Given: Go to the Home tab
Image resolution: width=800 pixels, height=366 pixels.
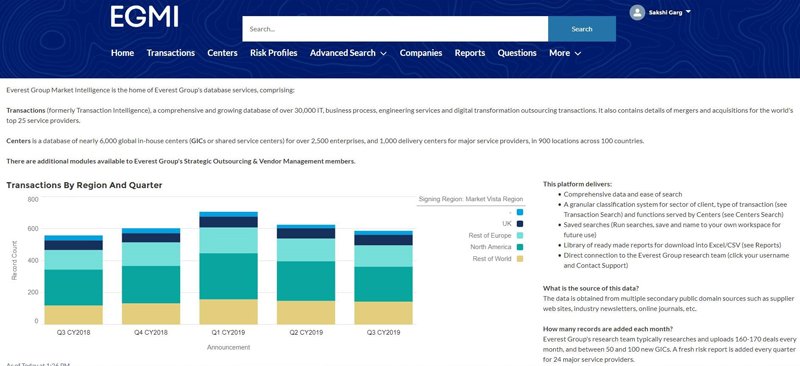Looking at the screenshot, I should click(x=122, y=53).
